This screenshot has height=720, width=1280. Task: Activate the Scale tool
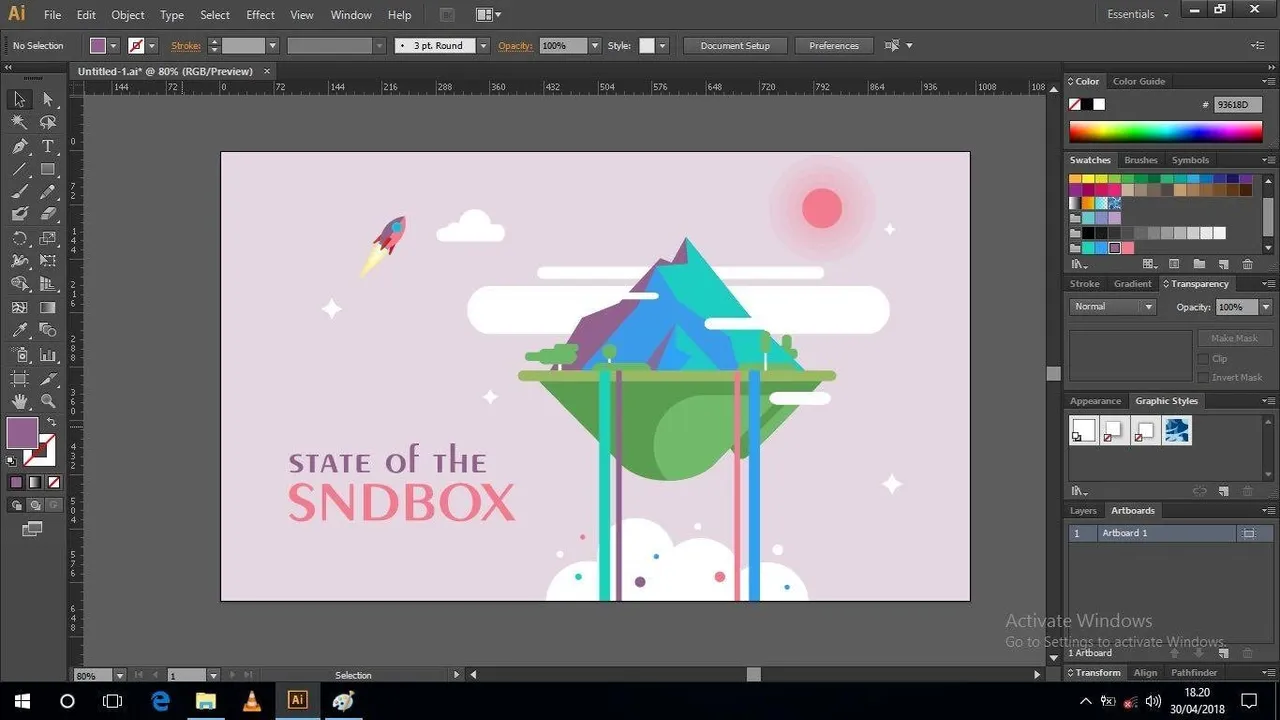click(x=47, y=238)
